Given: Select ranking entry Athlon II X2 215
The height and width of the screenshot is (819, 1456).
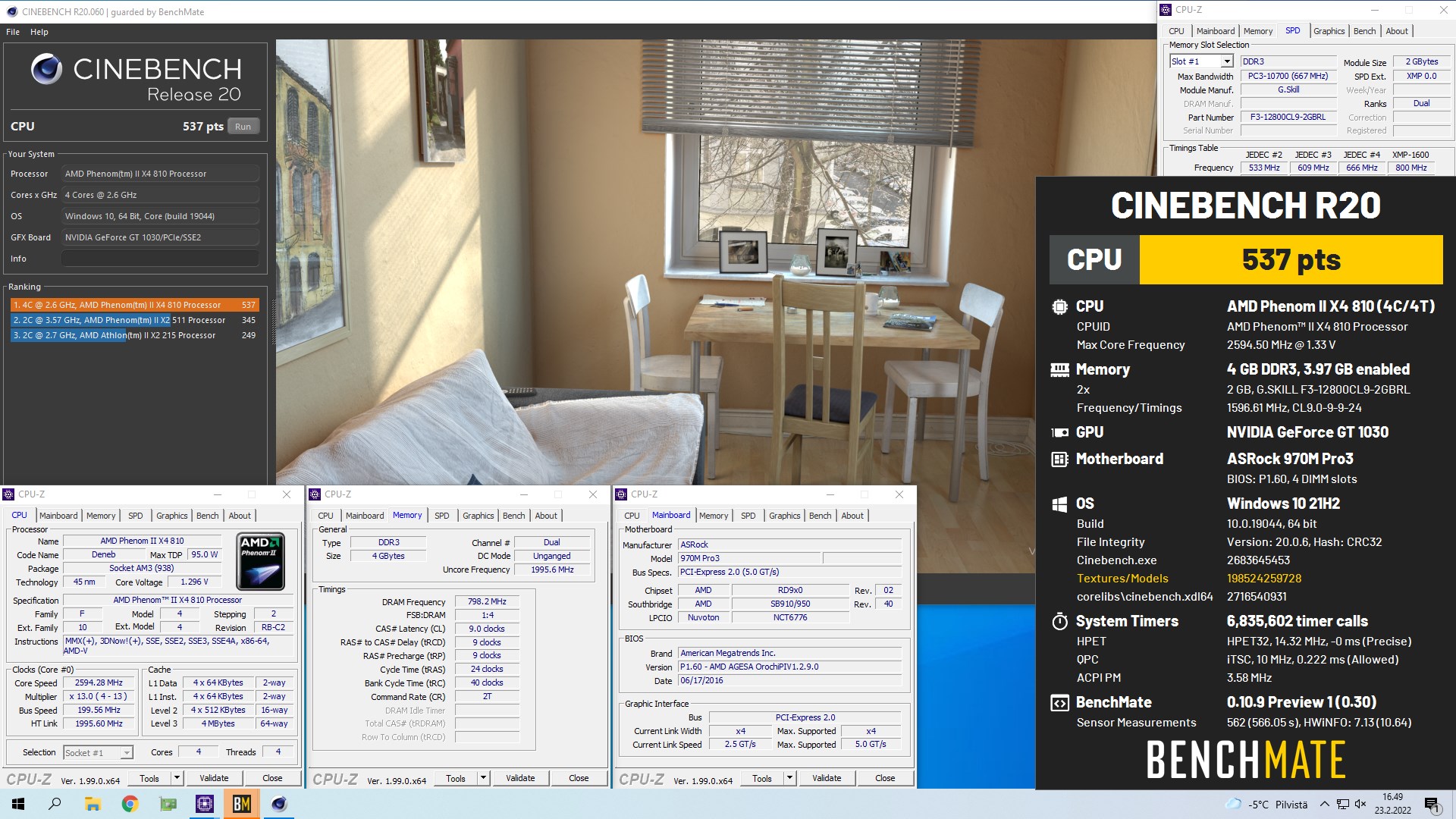Looking at the screenshot, I should click(134, 335).
